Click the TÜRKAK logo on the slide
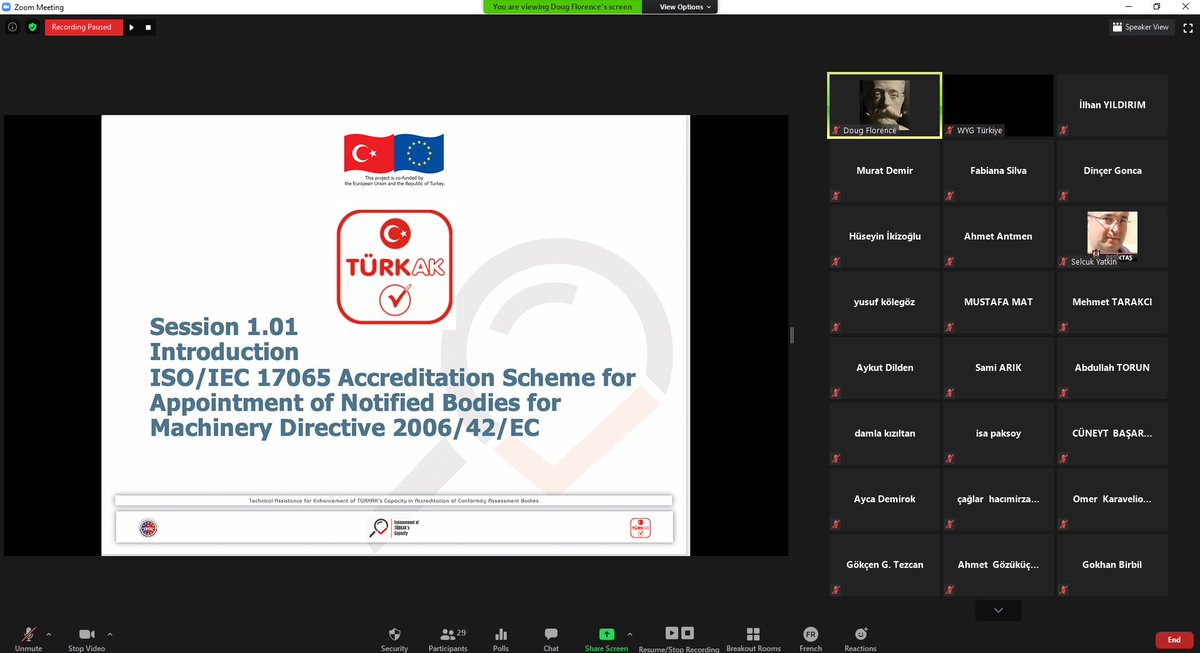Viewport: 1200px width, 653px height. (394, 266)
